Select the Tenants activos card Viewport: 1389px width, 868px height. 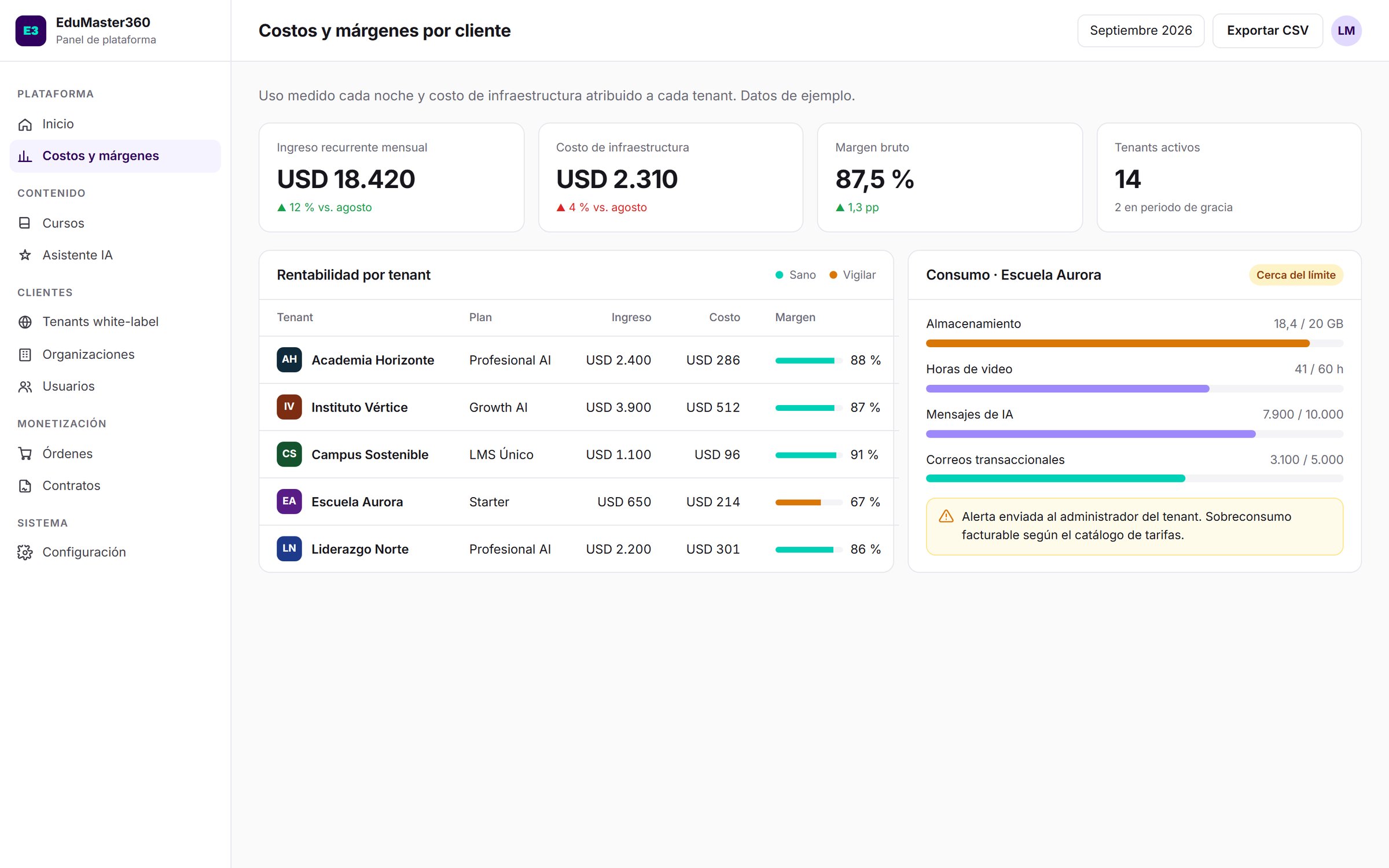pyautogui.click(x=1229, y=177)
